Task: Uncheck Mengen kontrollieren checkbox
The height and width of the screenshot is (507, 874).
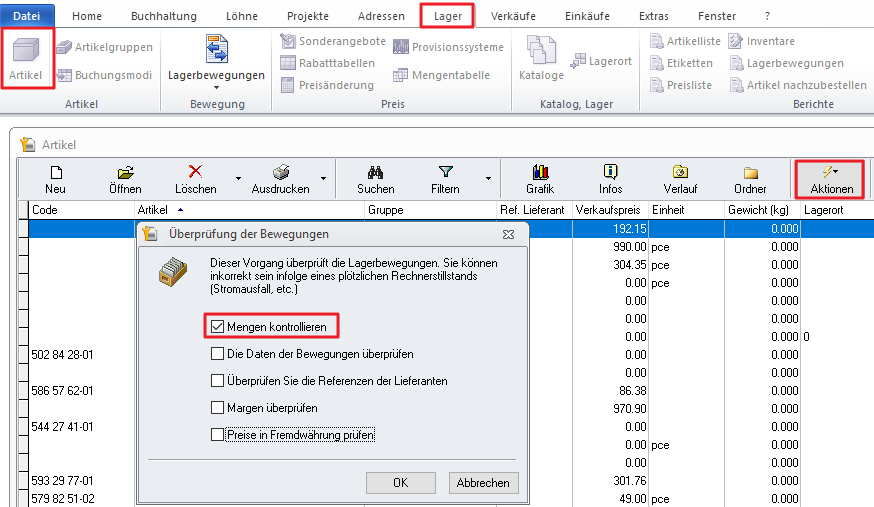Action: tap(218, 325)
